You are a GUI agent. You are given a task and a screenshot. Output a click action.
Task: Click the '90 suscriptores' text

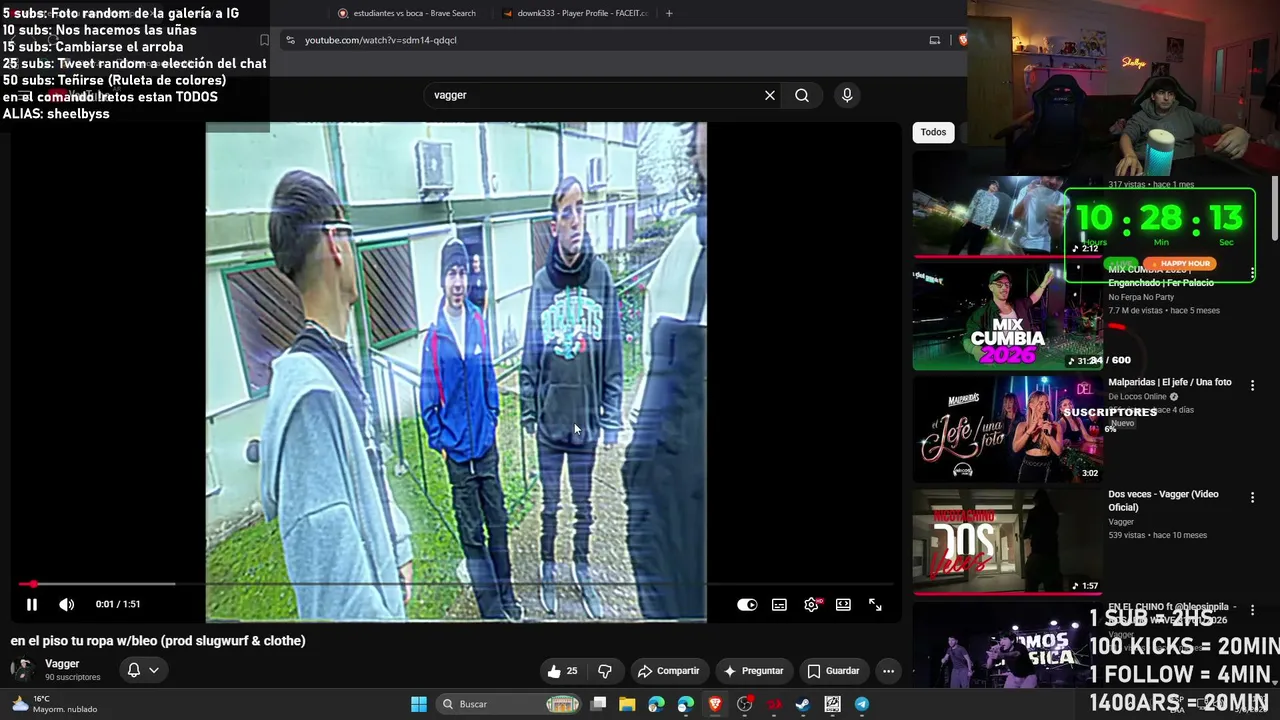(73, 678)
